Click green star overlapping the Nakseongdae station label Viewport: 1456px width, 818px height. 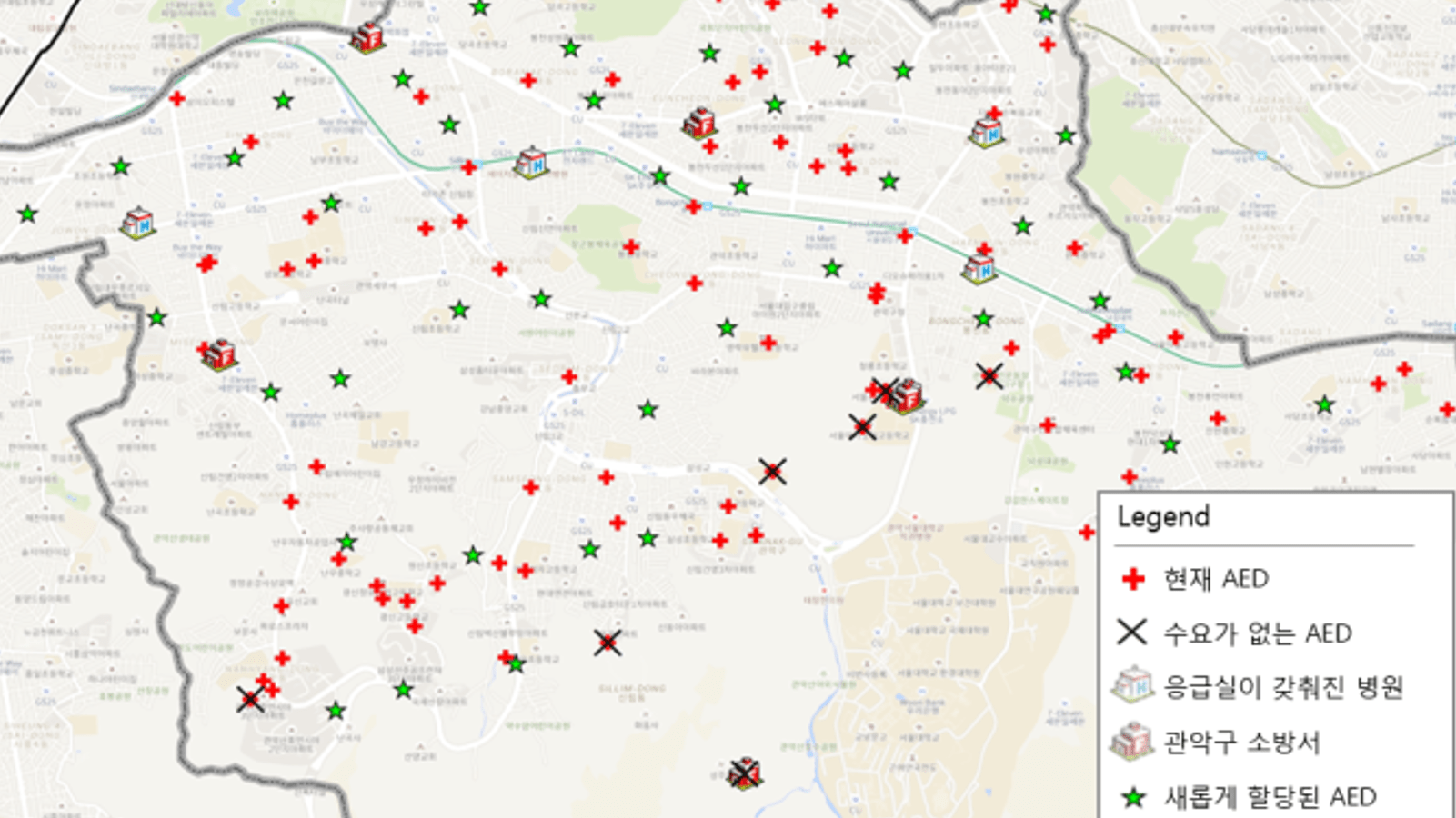pyautogui.click(x=1100, y=301)
